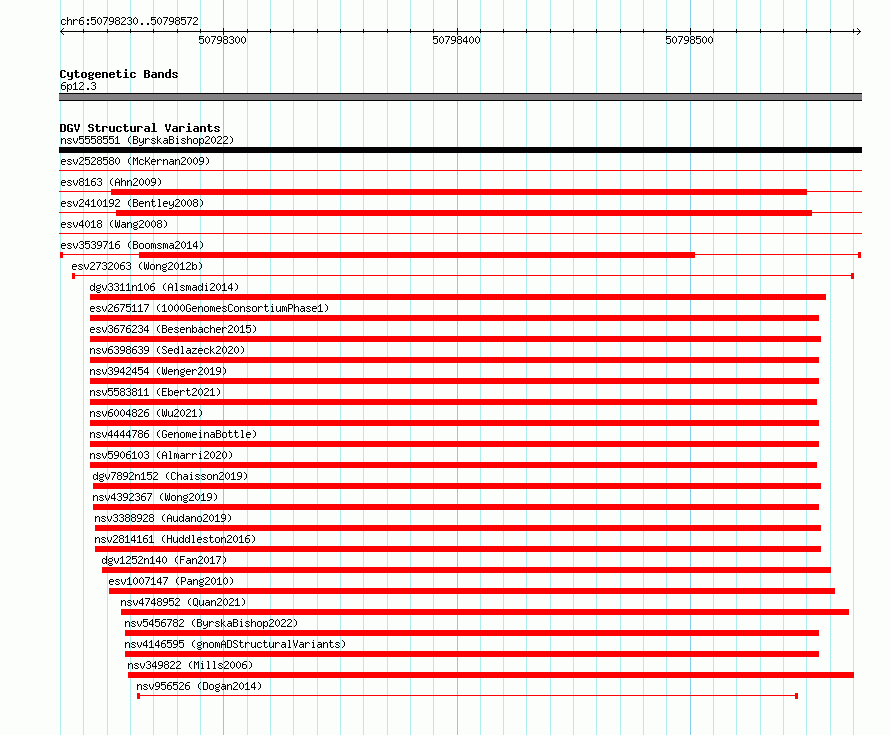Click the gray 6p12.3 cytogenetic band bar

click(x=460, y=97)
